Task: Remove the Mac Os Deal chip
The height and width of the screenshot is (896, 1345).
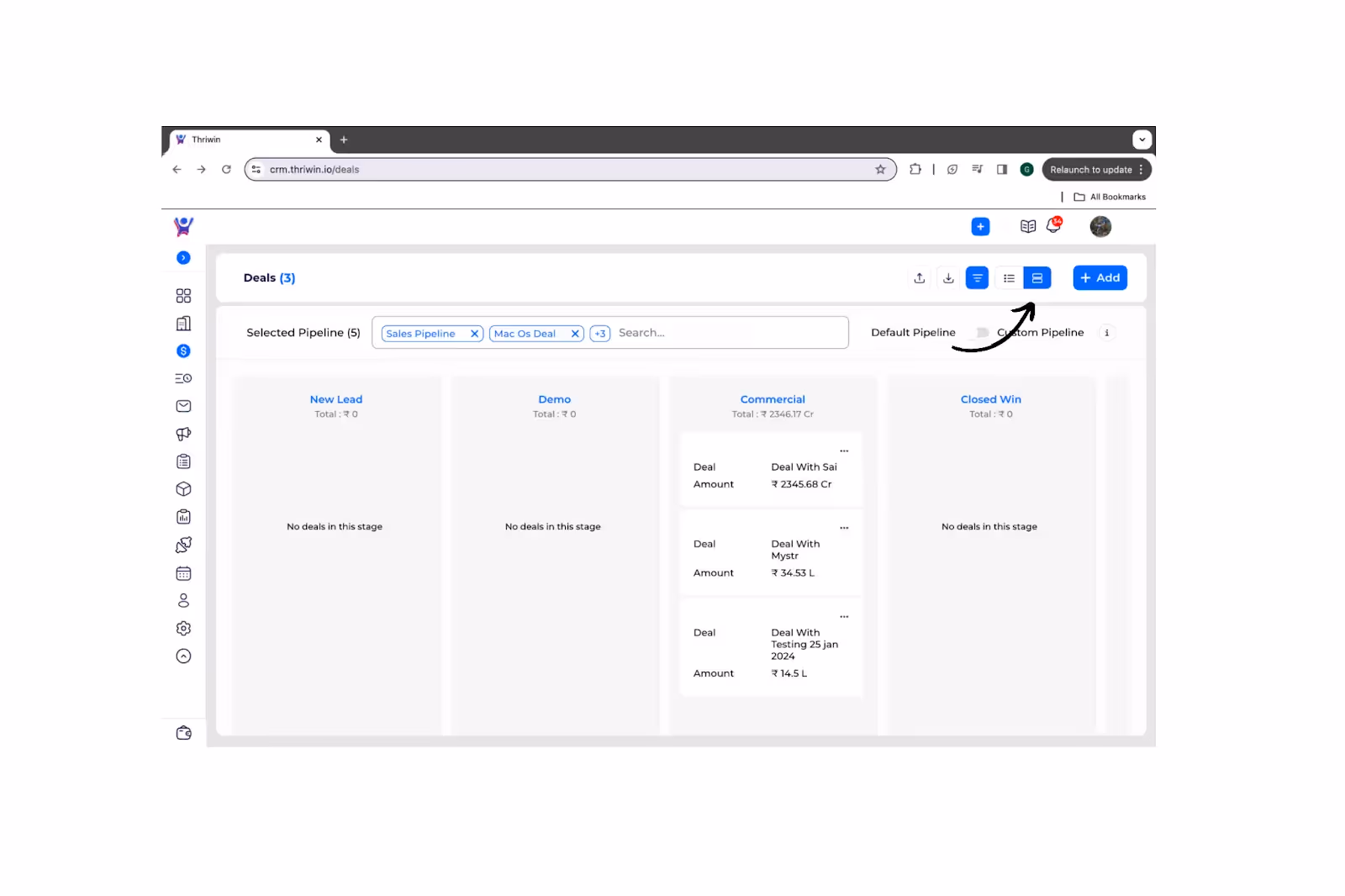Action: point(575,334)
